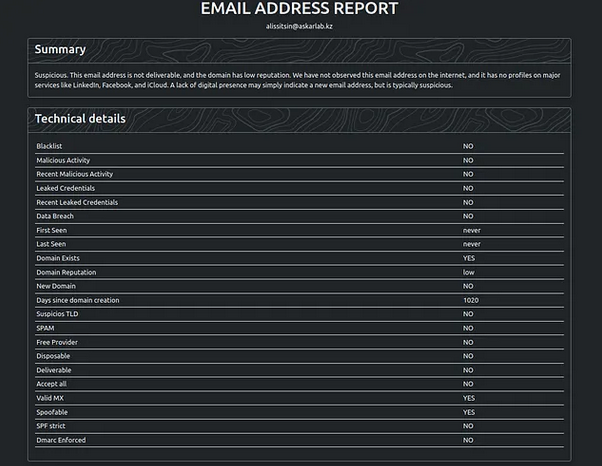
Task: Select the Summary section heading
Action: pyautogui.click(x=60, y=49)
